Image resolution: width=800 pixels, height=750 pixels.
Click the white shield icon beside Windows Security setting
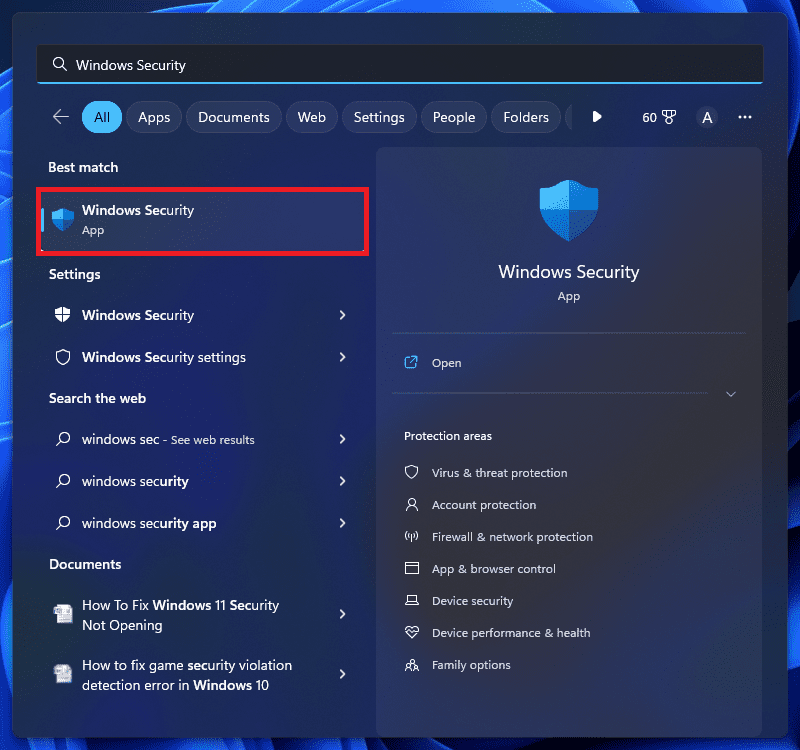[x=63, y=315]
